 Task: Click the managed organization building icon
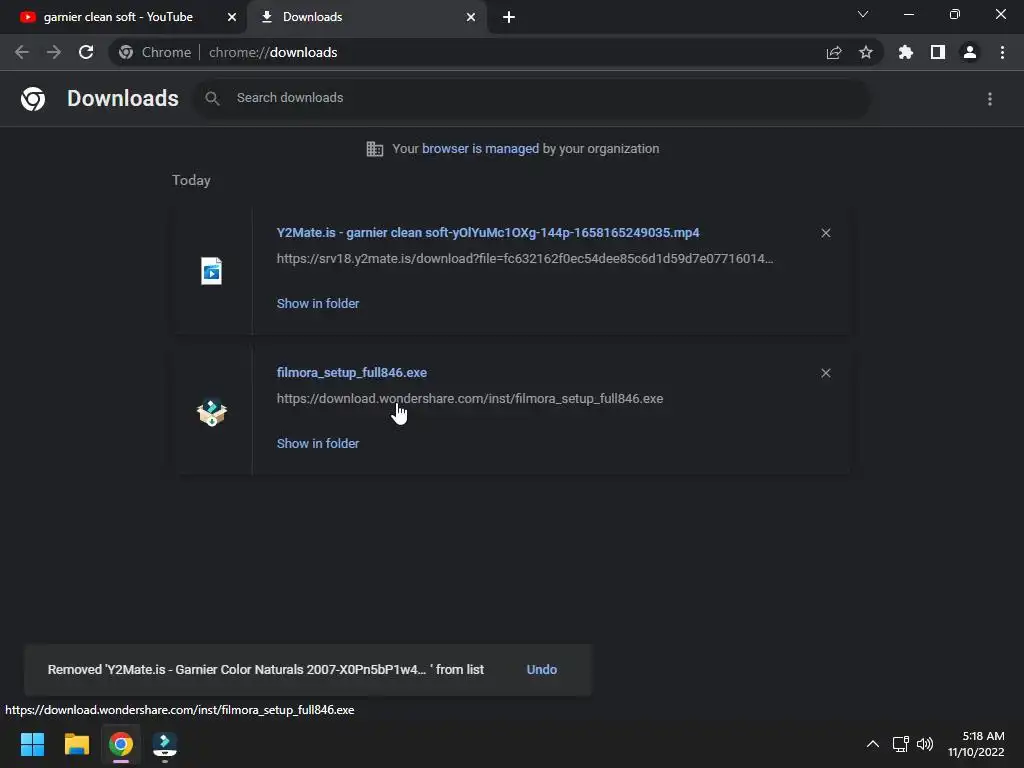click(375, 149)
